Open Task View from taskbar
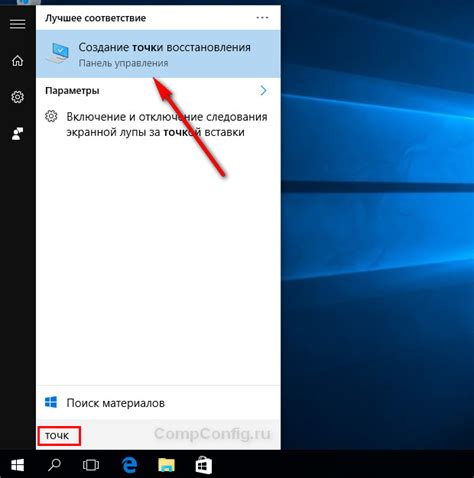Screen dimensions: 474x478 point(91,465)
